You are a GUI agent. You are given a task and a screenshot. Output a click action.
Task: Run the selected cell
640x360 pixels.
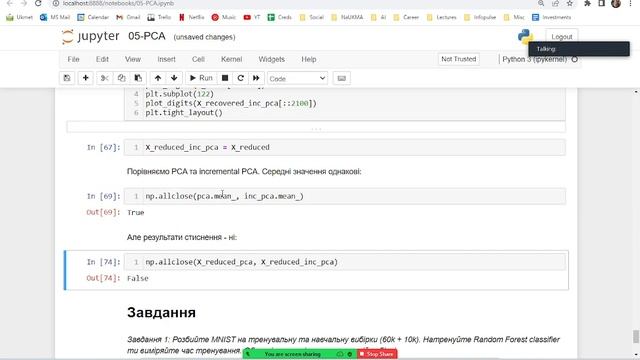(201, 78)
